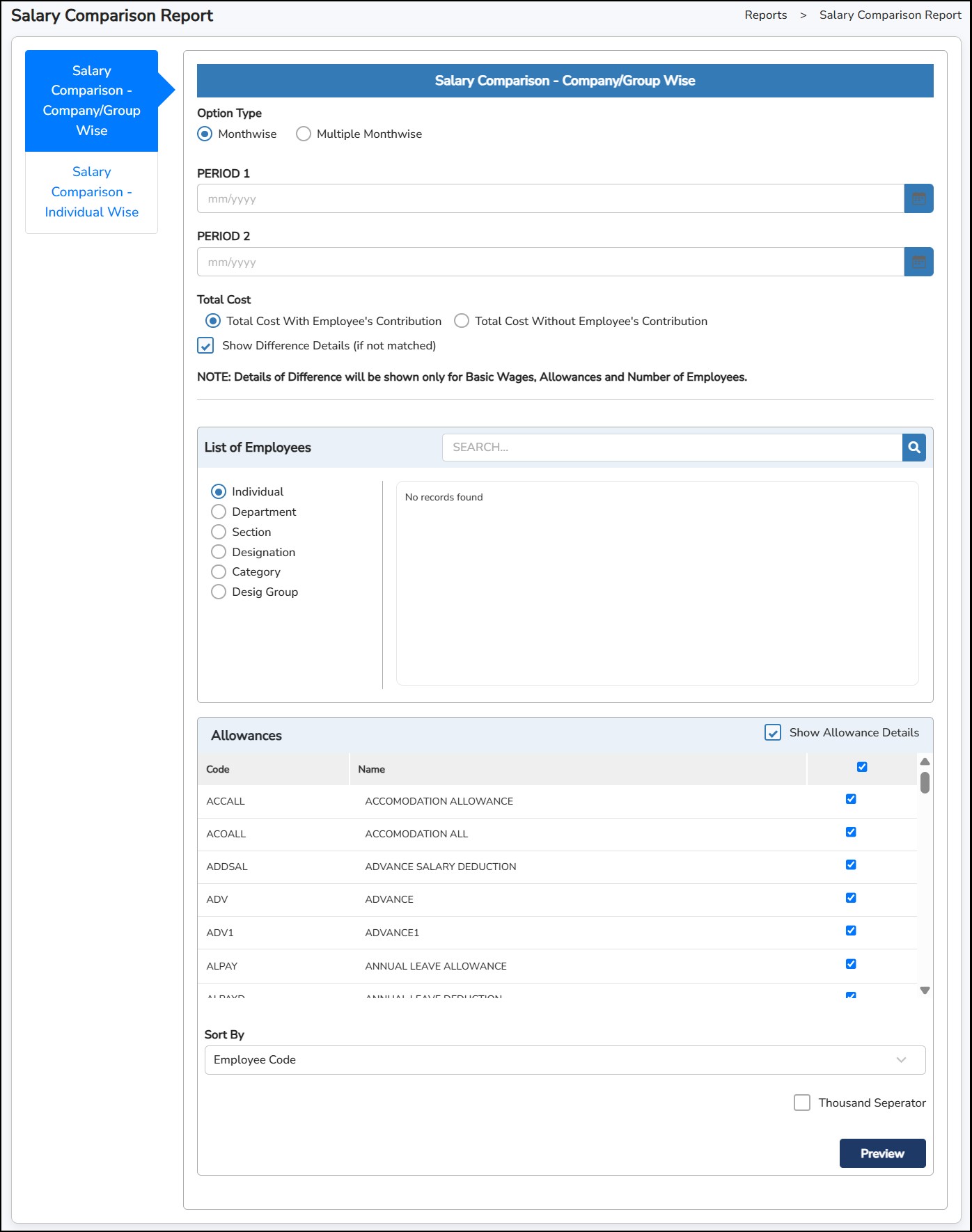The image size is (972, 1232).
Task: Click the employee SEARCH input field
Action: coord(672,448)
